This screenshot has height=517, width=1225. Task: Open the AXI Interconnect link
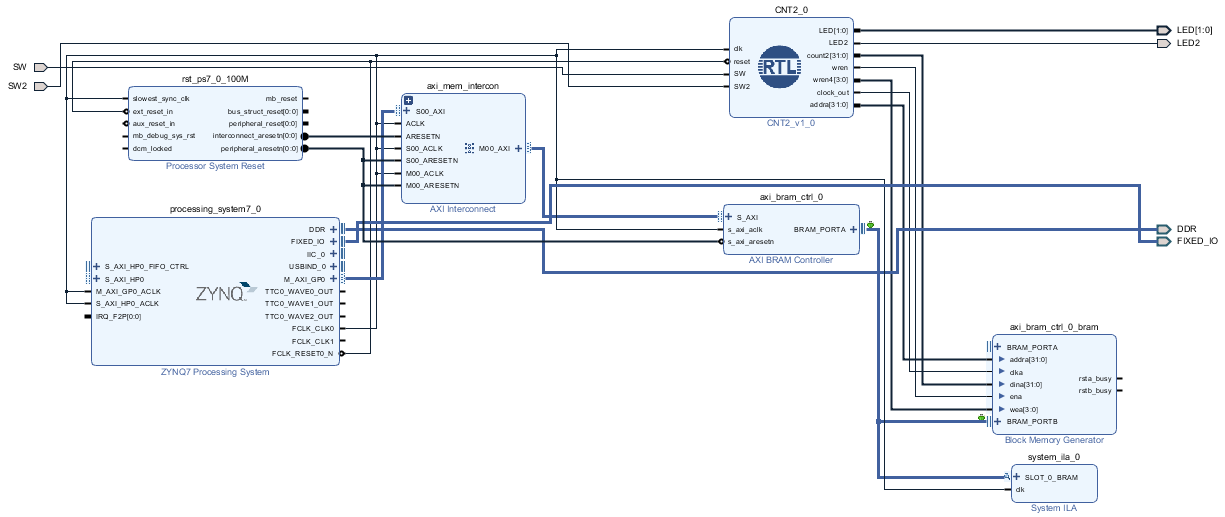point(463,209)
